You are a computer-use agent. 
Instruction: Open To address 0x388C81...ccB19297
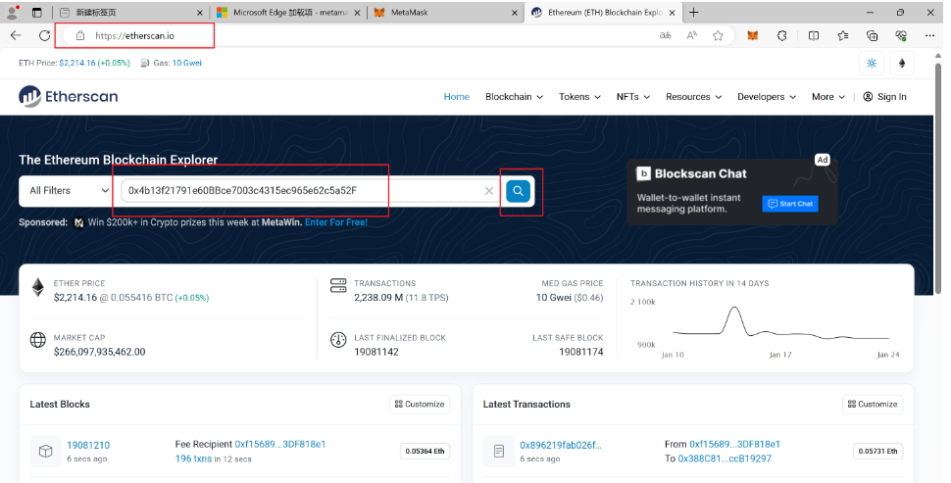(725, 459)
